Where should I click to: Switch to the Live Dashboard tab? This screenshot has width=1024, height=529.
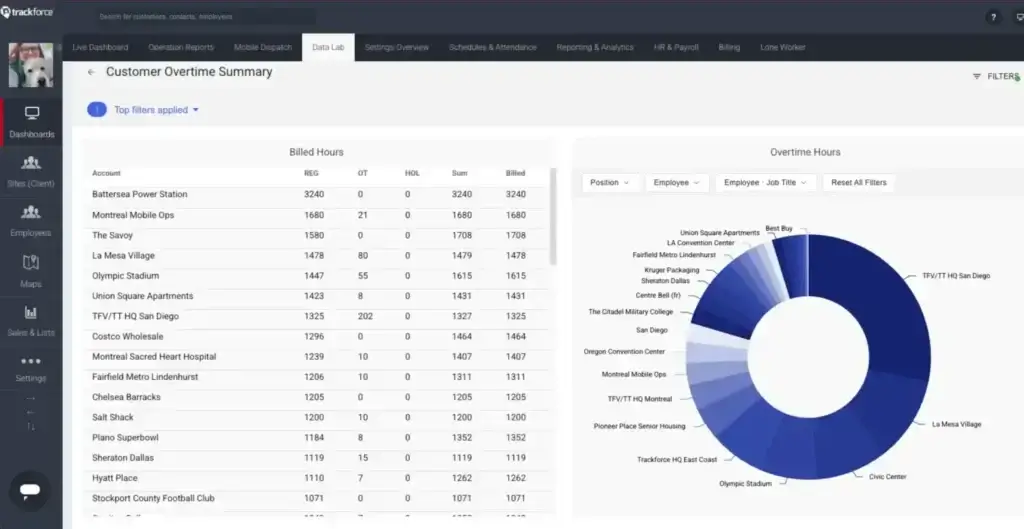100,48
